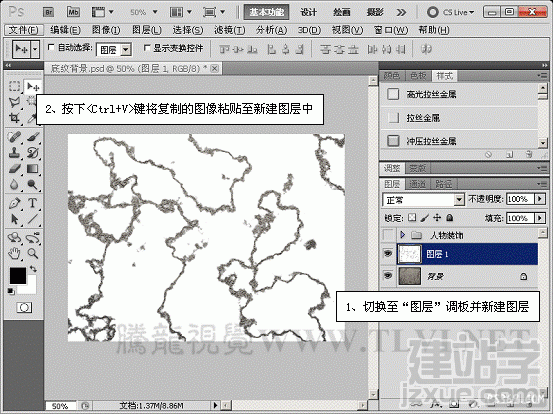The width and height of the screenshot is (553, 414).
Task: Open the 不透明度 opacity arrow
Action: pyautogui.click(x=540, y=199)
